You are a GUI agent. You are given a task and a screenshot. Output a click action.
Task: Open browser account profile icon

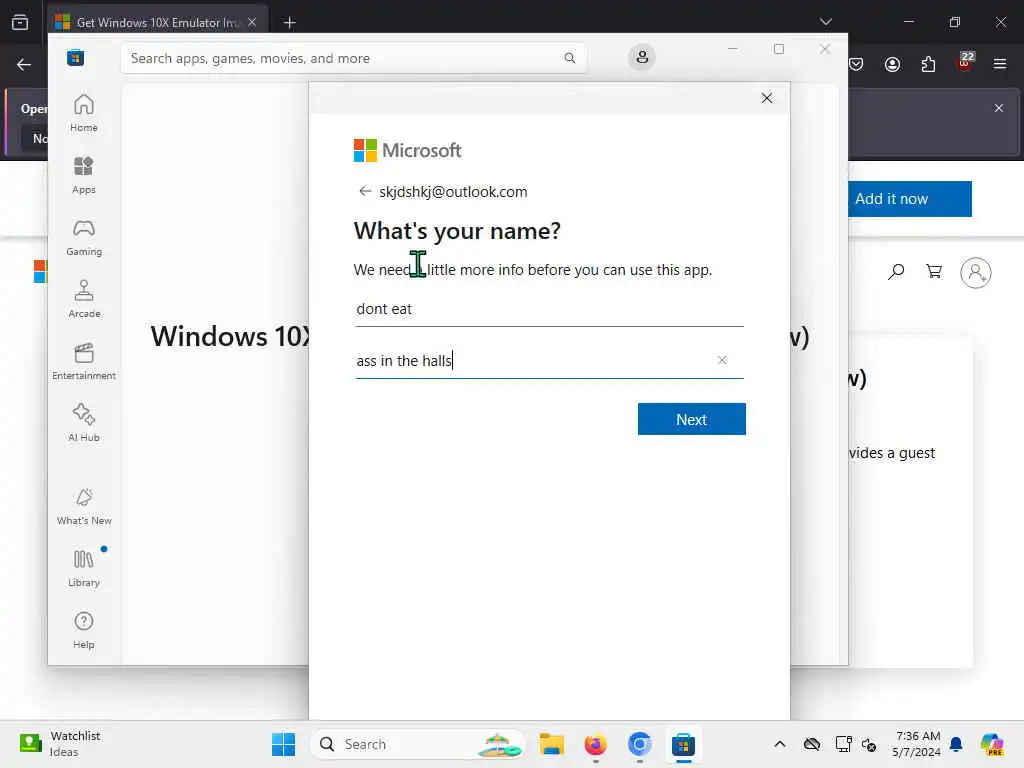892,64
